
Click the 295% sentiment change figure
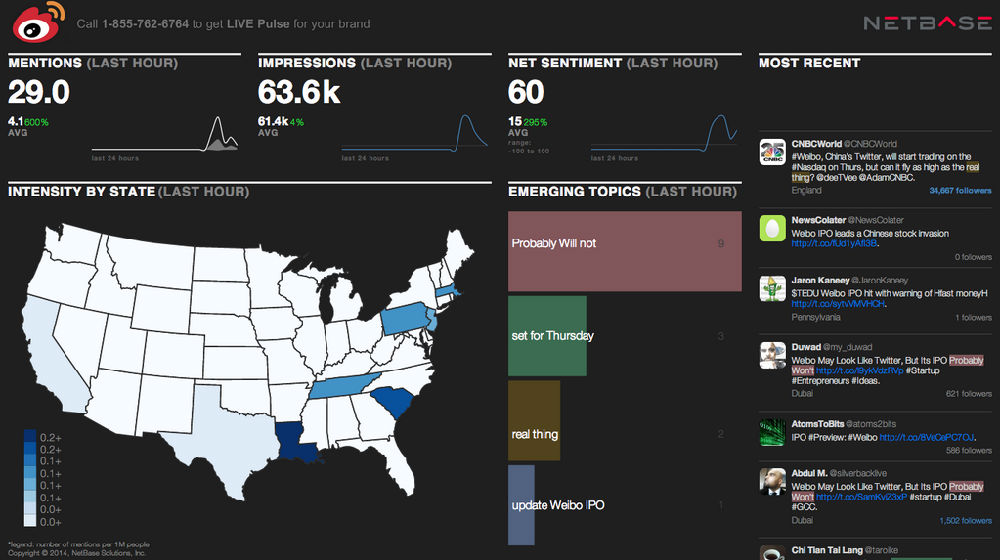pyautogui.click(x=536, y=122)
